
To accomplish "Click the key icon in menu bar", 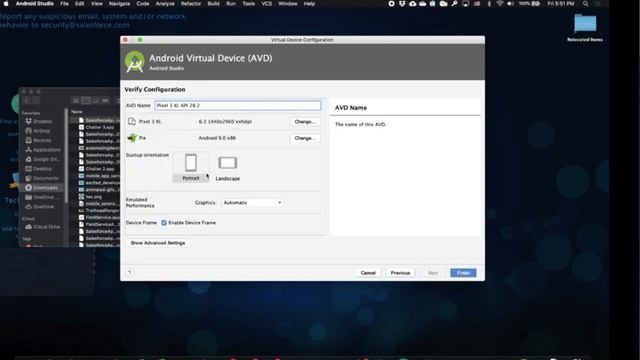I will 454,4.
